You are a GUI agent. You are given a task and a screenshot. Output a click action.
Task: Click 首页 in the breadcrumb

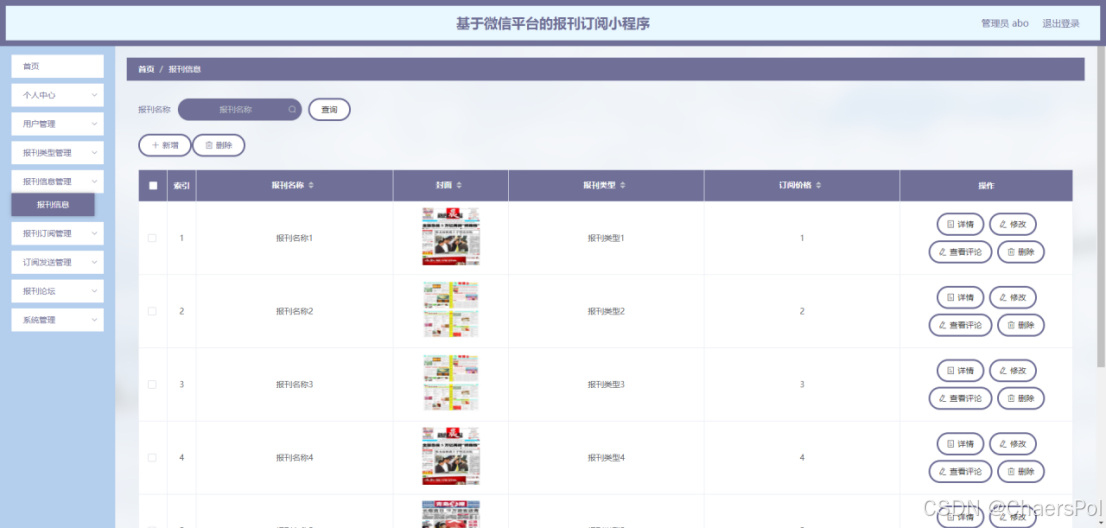[146, 69]
